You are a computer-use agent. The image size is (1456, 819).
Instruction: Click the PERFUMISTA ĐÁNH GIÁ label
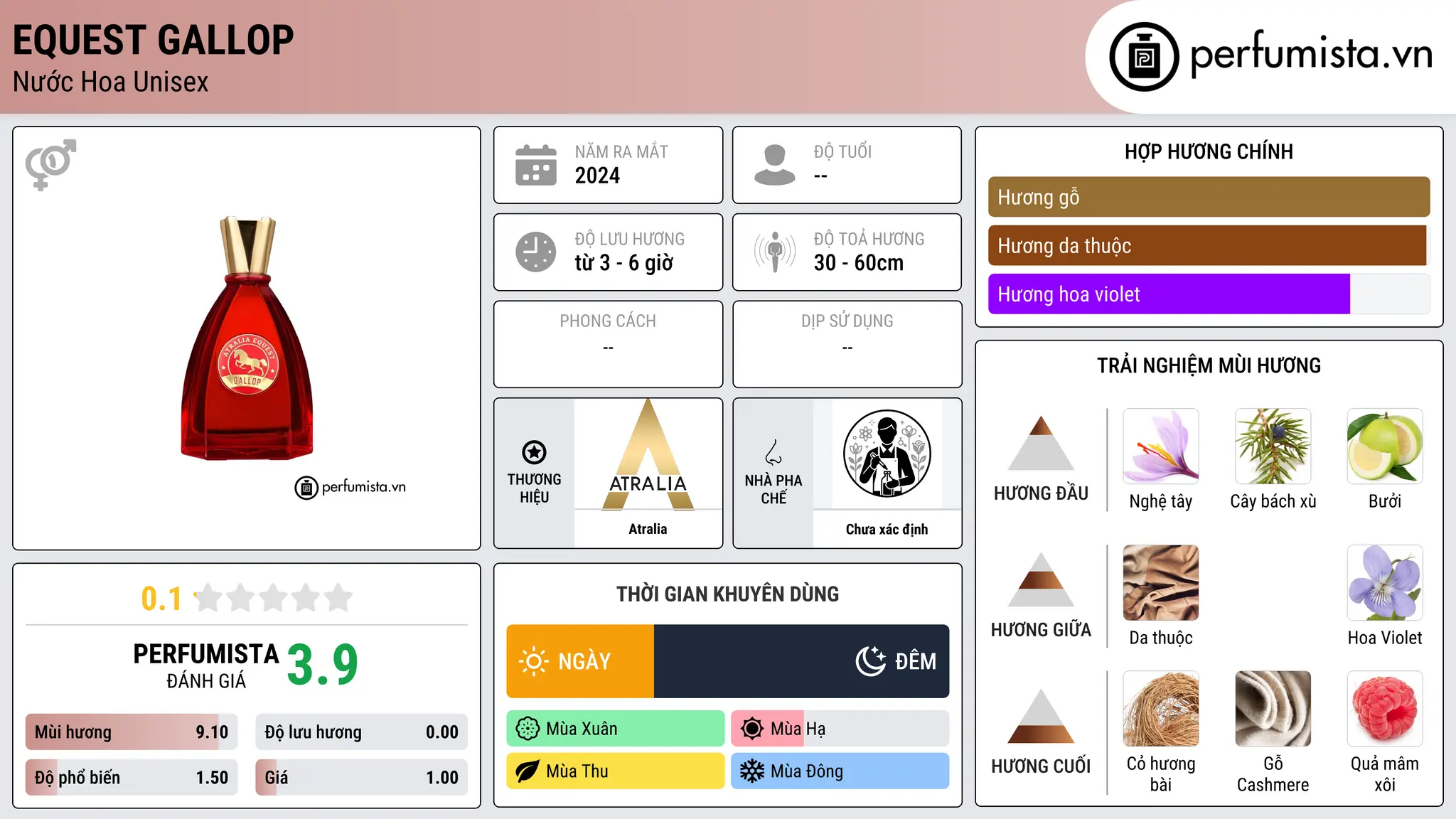(x=206, y=665)
